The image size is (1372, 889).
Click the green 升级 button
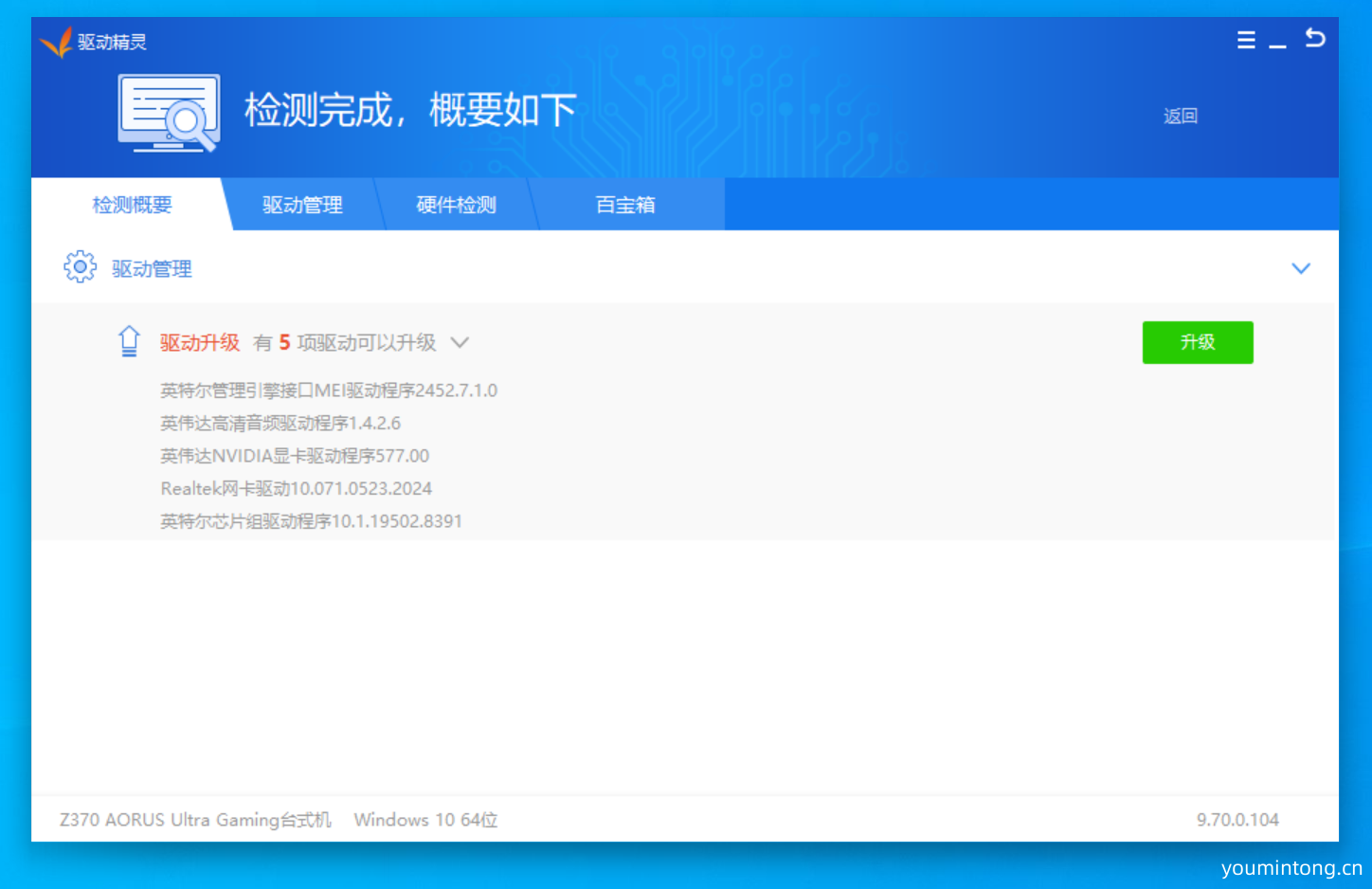(1198, 342)
